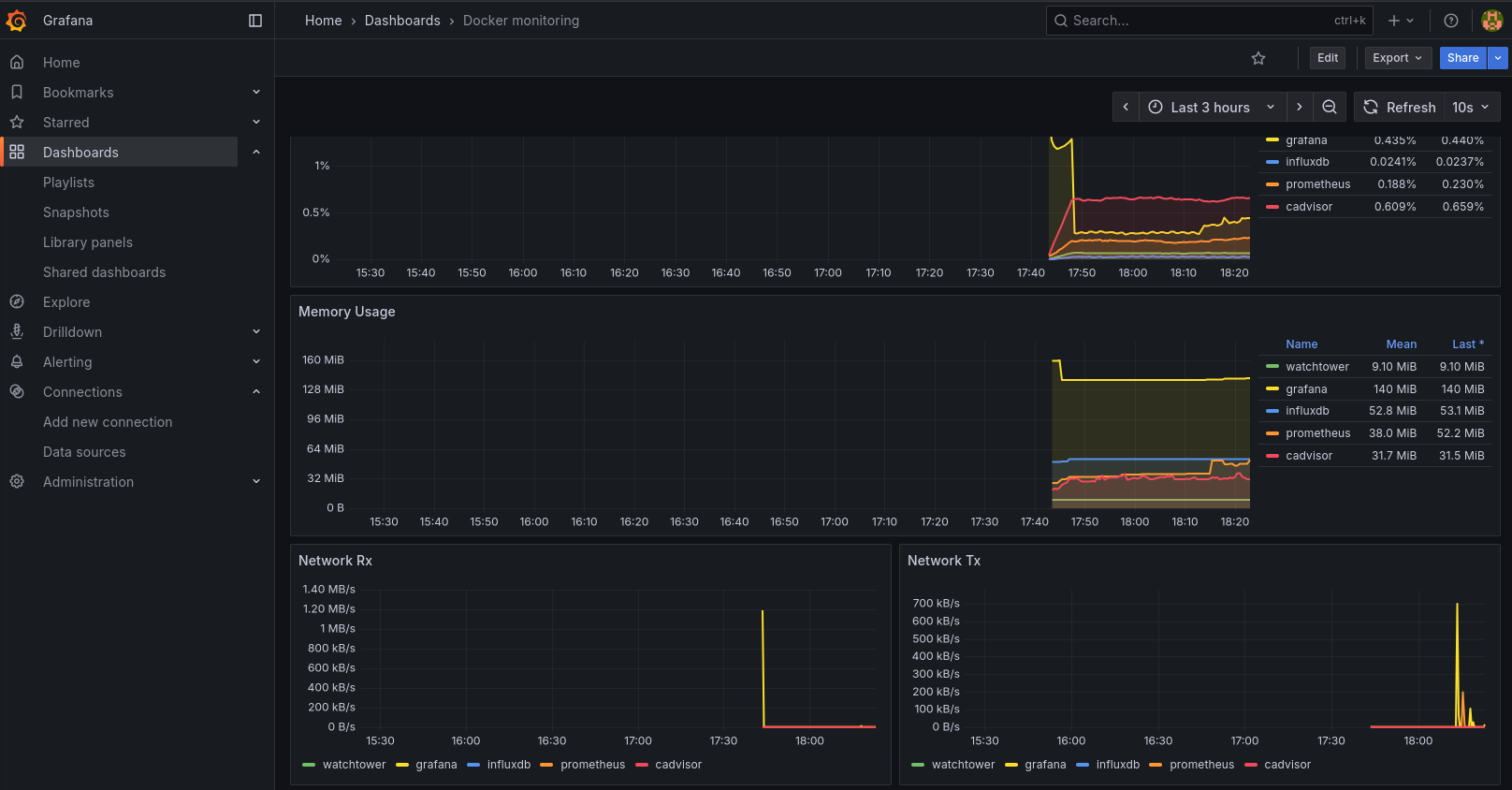Open Playlists in the sidebar
The width and height of the screenshot is (1512, 790).
(68, 183)
